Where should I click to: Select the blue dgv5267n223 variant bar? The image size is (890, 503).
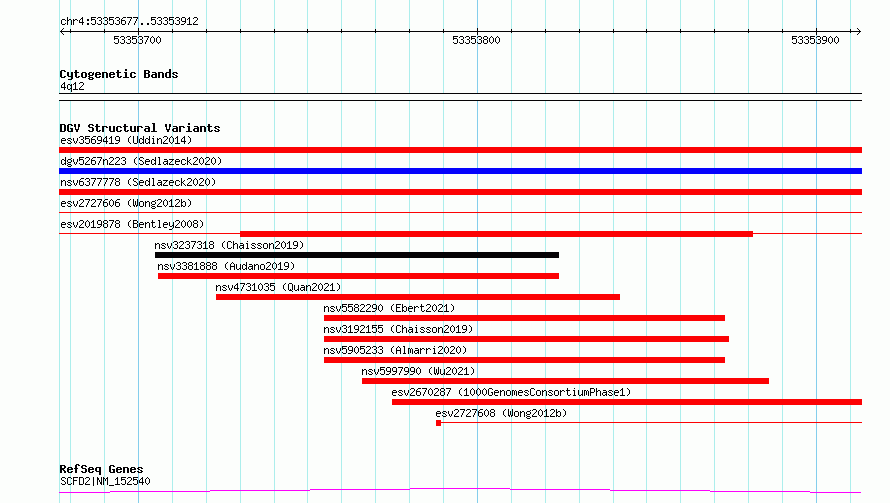[x=460, y=171]
